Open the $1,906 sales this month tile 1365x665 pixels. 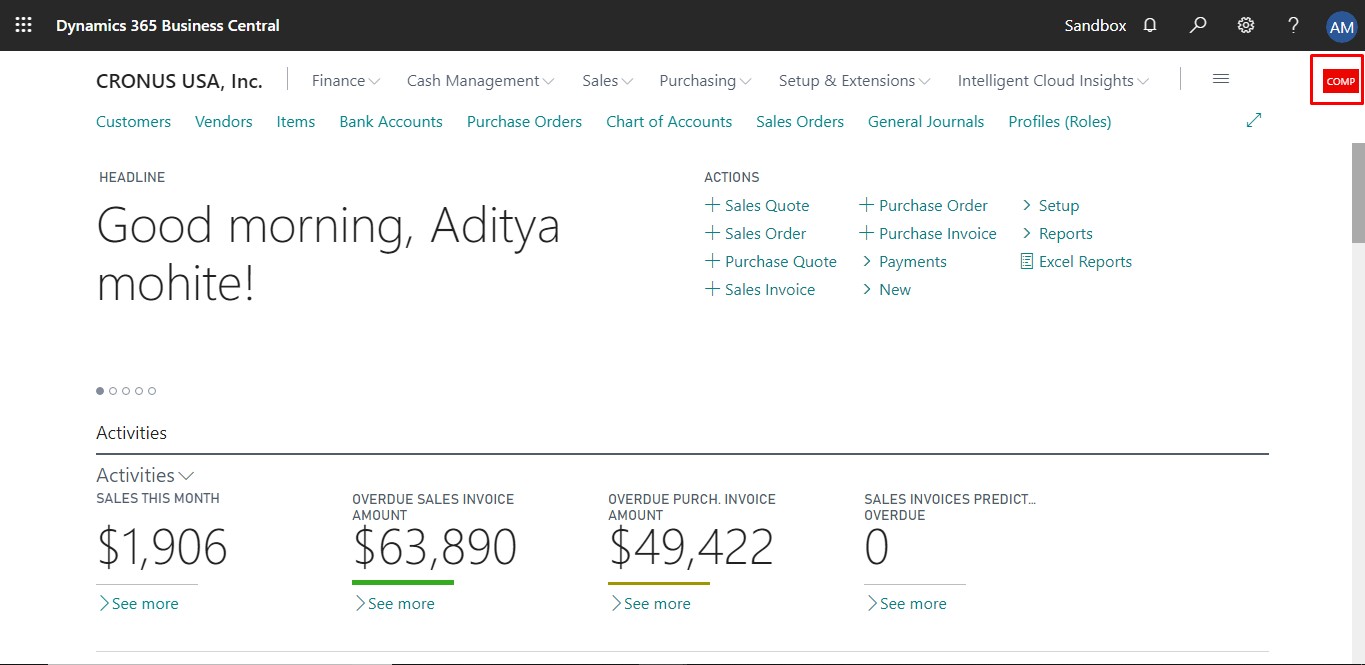tap(162, 547)
